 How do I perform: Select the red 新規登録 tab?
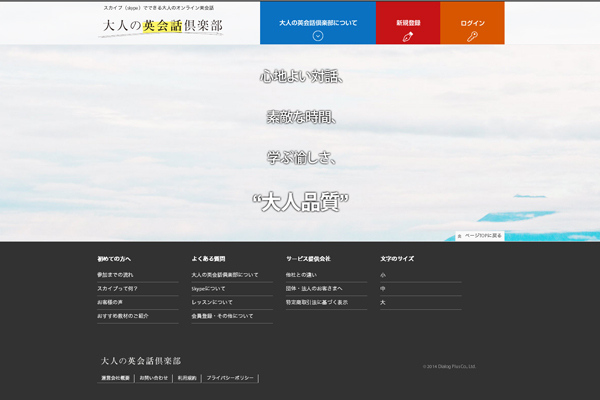pyautogui.click(x=407, y=22)
